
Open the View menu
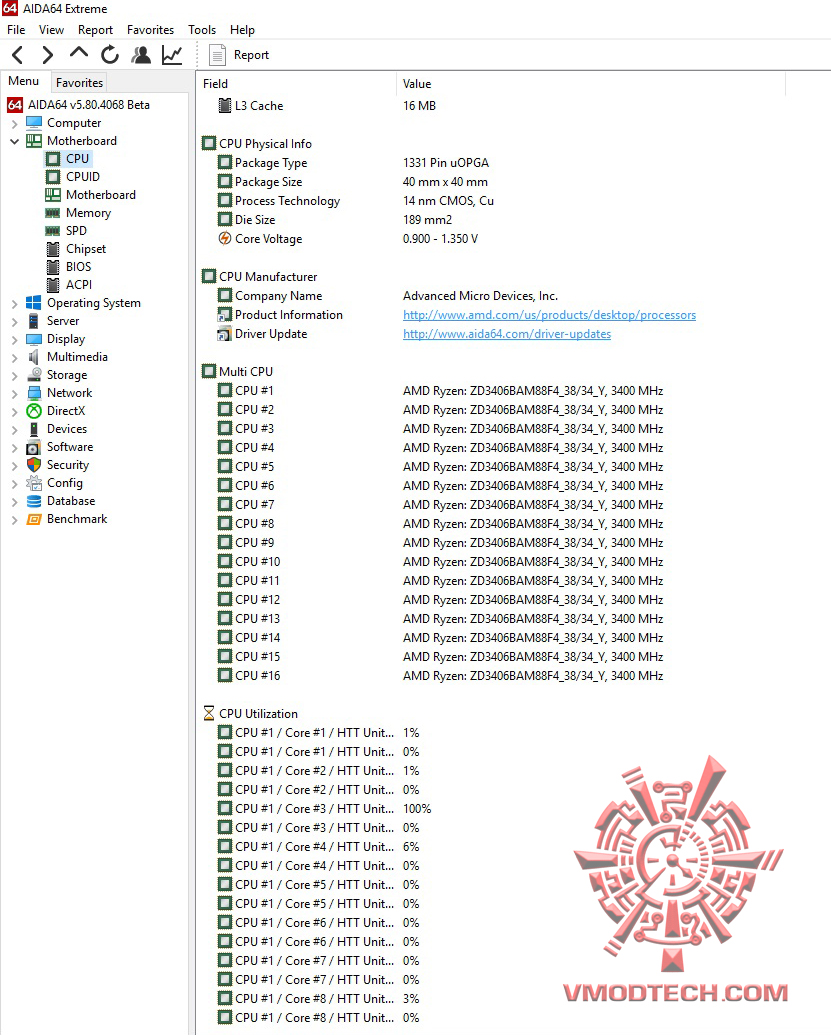coord(51,30)
